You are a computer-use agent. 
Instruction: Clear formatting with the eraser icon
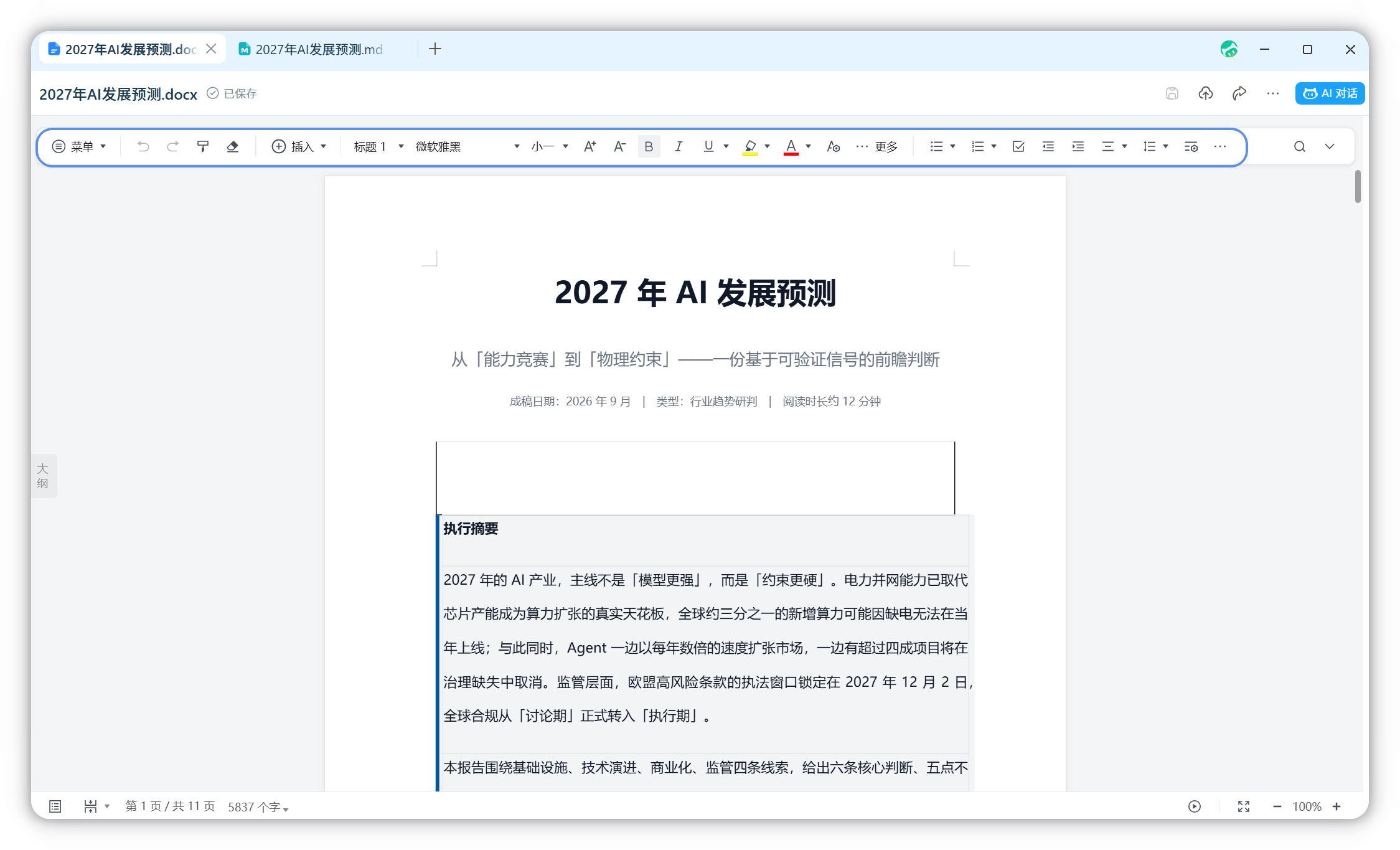point(233,146)
